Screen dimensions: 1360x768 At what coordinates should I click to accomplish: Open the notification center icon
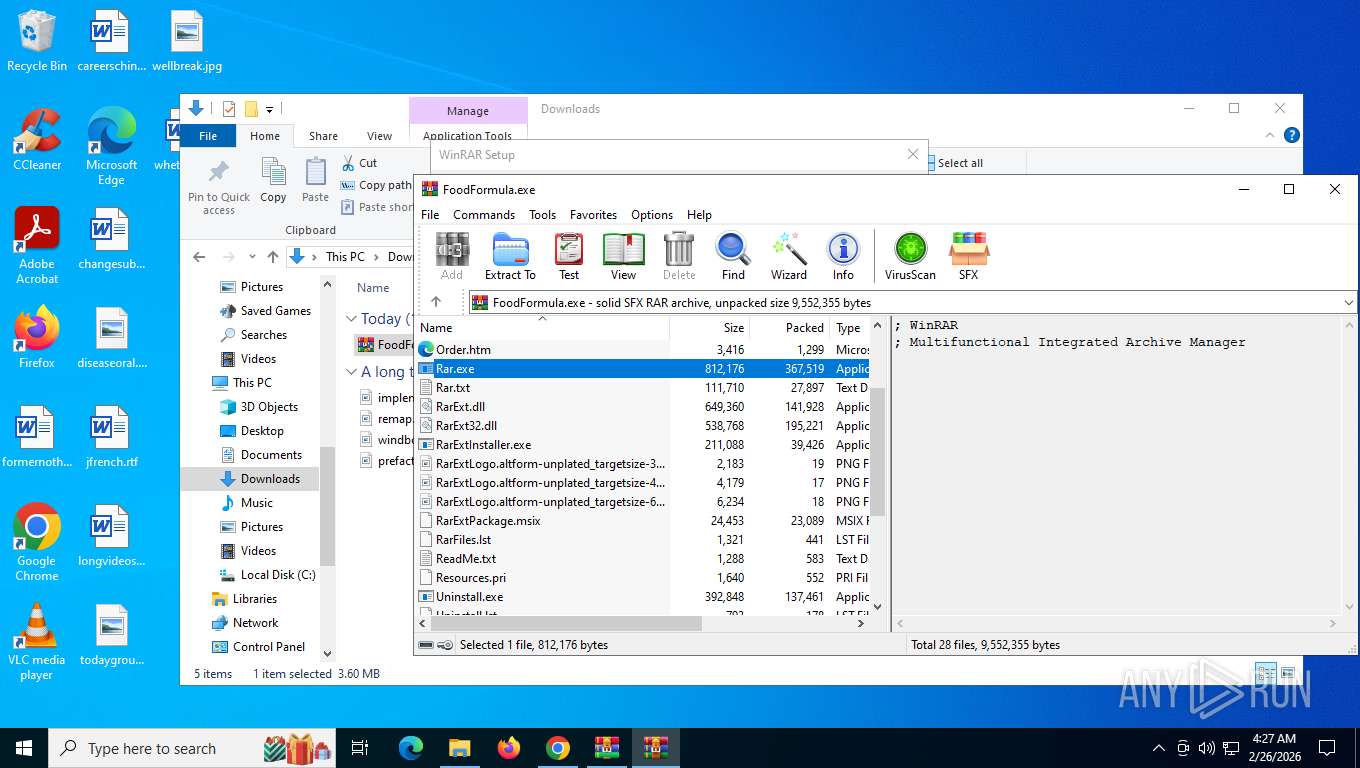(1327, 748)
